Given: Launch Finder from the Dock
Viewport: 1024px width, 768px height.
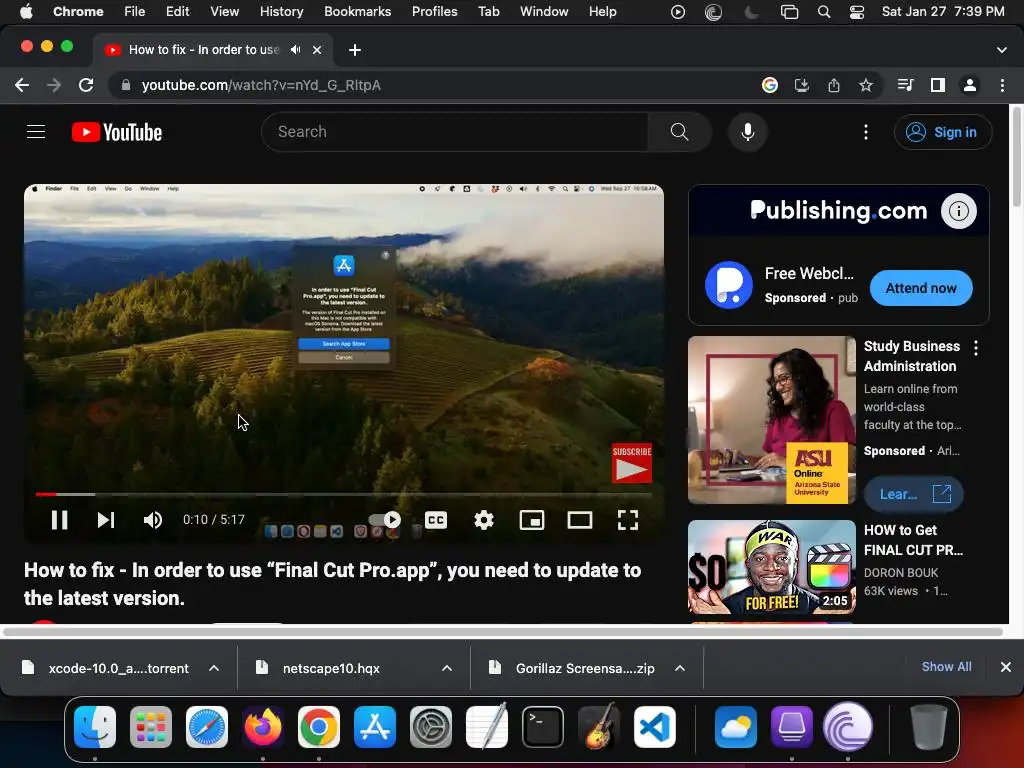Looking at the screenshot, I should coord(95,727).
